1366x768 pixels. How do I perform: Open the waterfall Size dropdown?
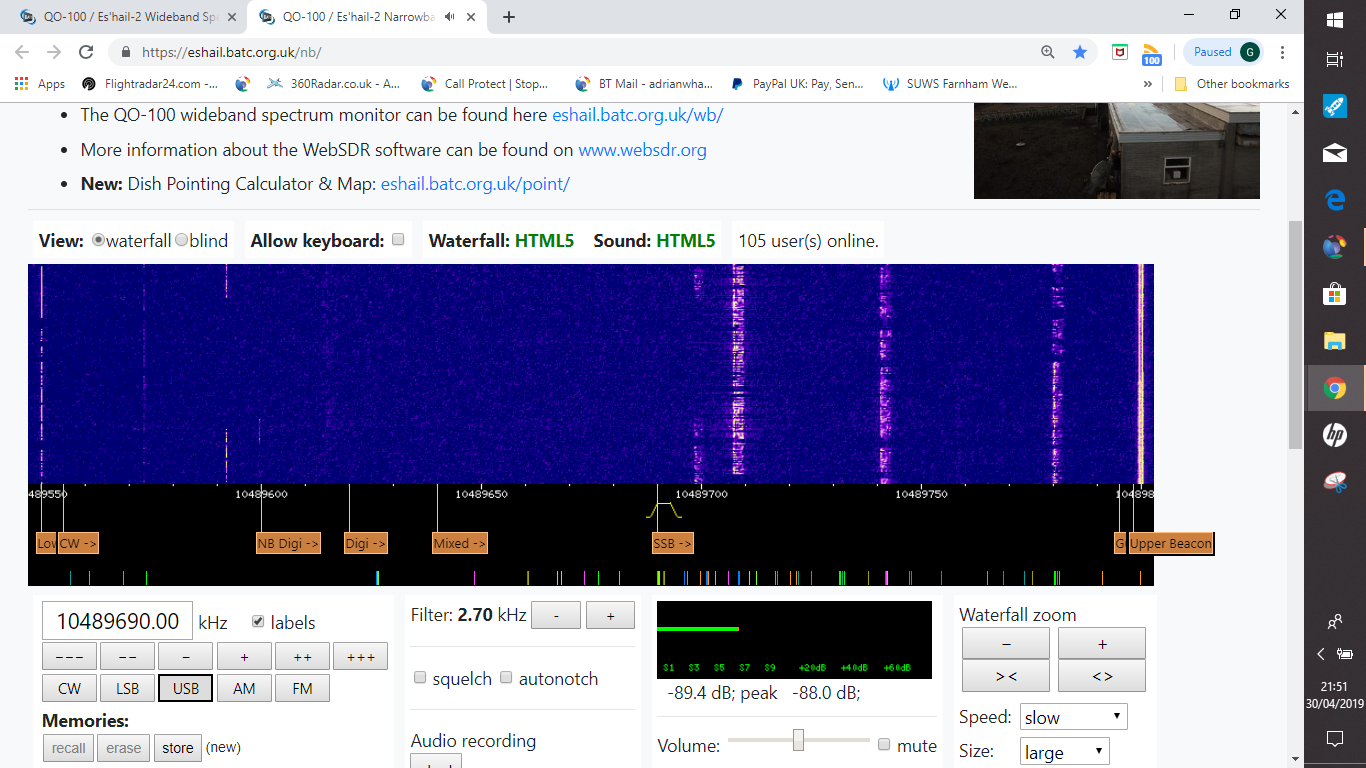pyautogui.click(x=1065, y=752)
